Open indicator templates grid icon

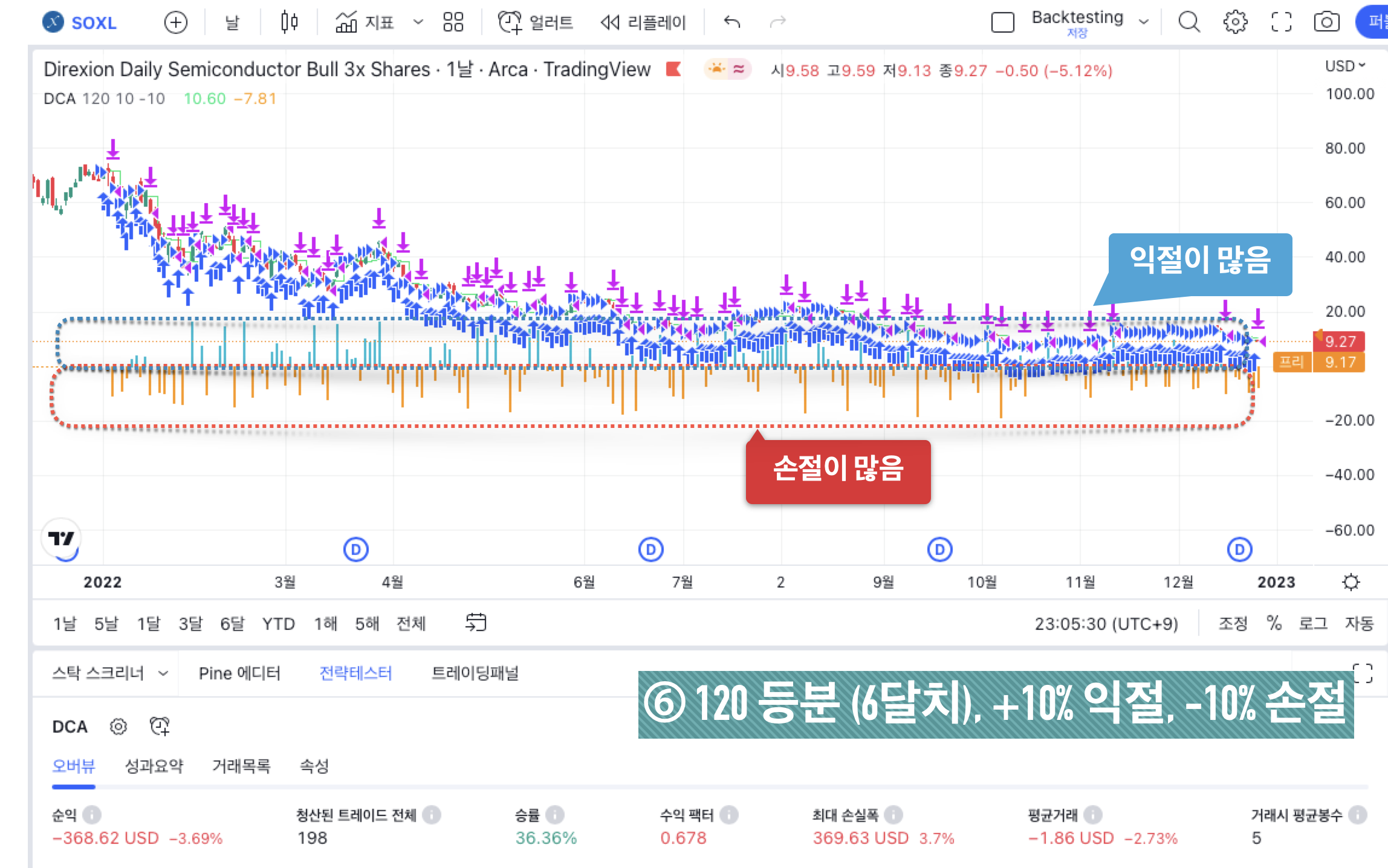point(453,22)
